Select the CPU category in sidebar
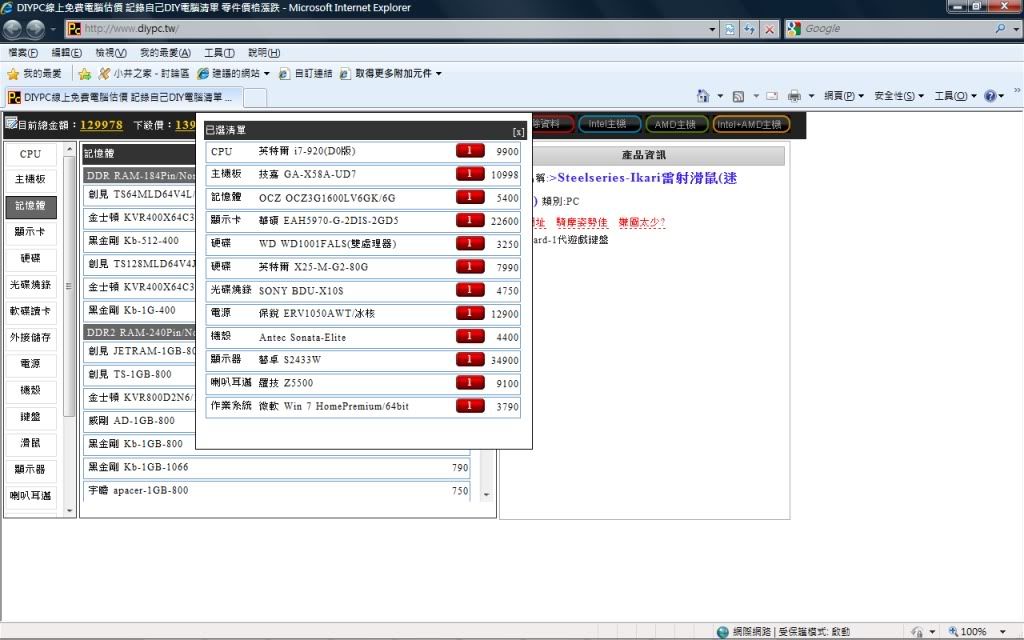 (31, 154)
